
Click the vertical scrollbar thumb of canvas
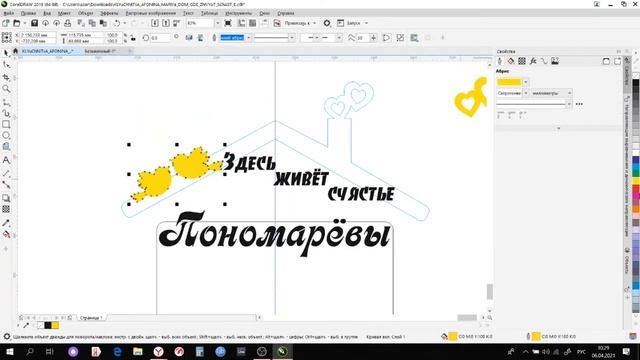pos(489,291)
